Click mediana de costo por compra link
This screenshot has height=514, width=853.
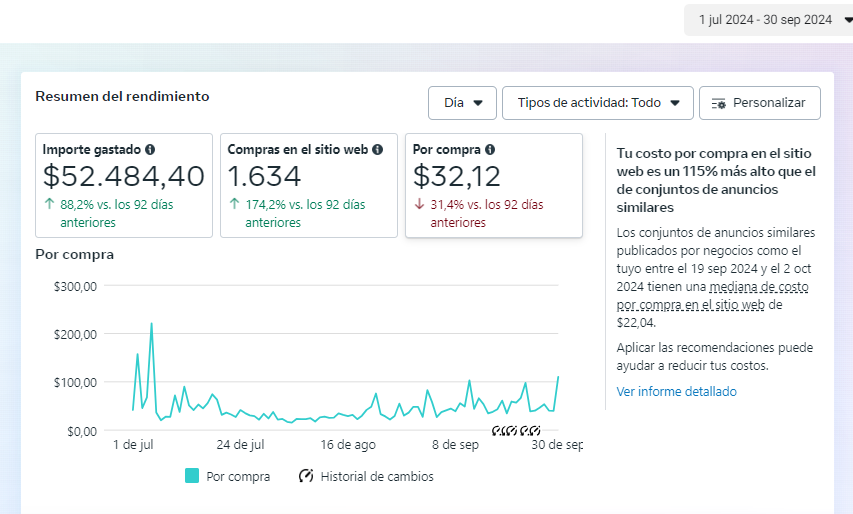[x=712, y=295]
